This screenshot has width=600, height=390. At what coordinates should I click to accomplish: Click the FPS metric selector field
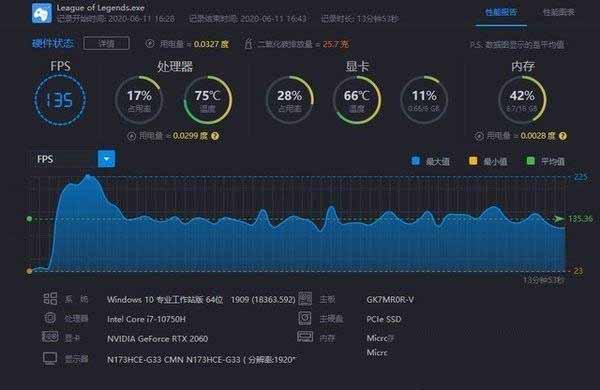coord(72,159)
